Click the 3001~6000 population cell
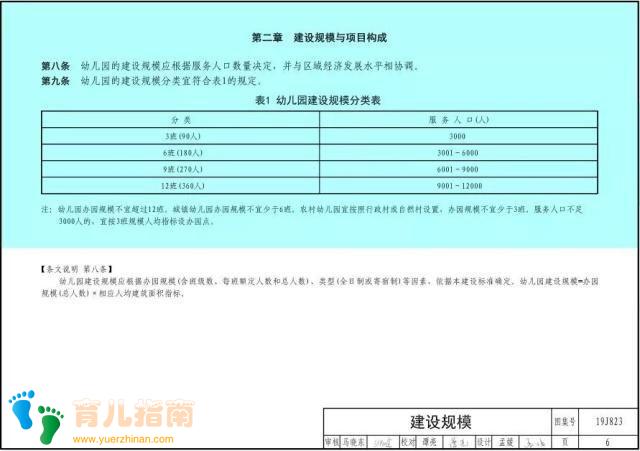 point(457,153)
